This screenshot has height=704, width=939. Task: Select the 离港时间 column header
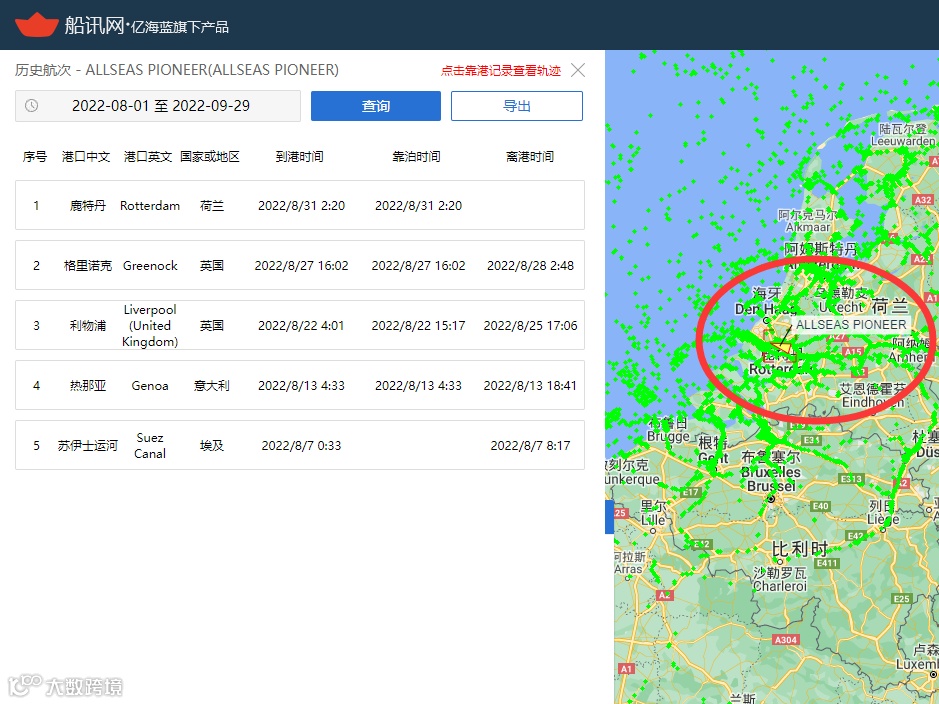click(x=530, y=157)
